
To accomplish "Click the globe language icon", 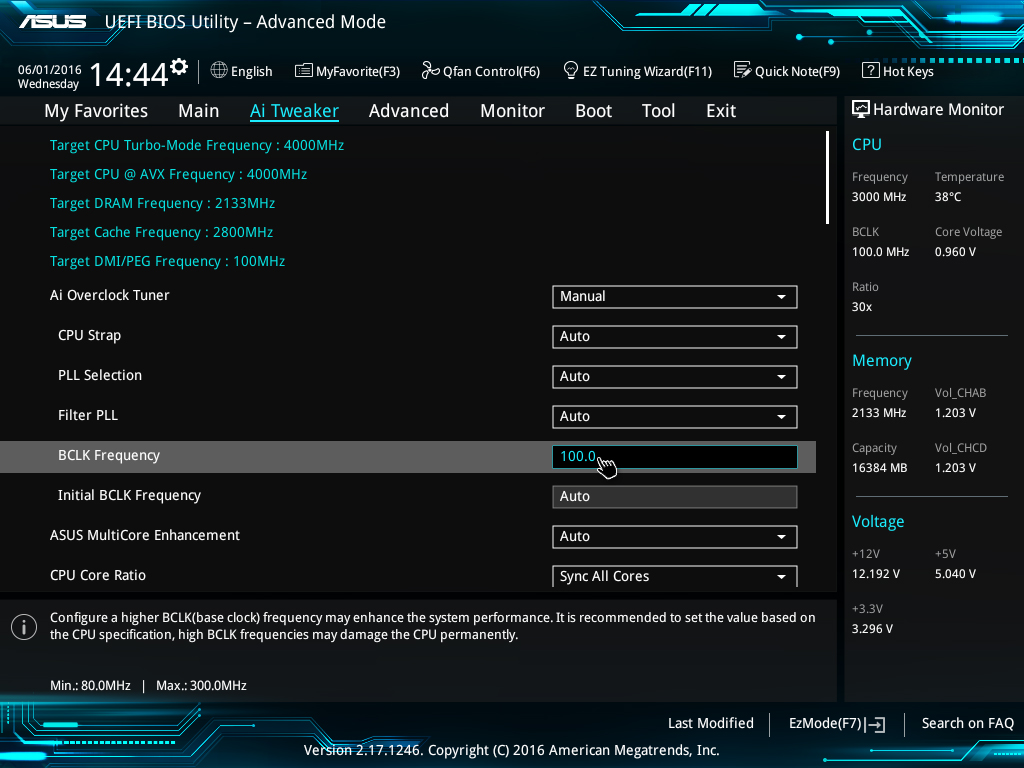I will 219,70.
